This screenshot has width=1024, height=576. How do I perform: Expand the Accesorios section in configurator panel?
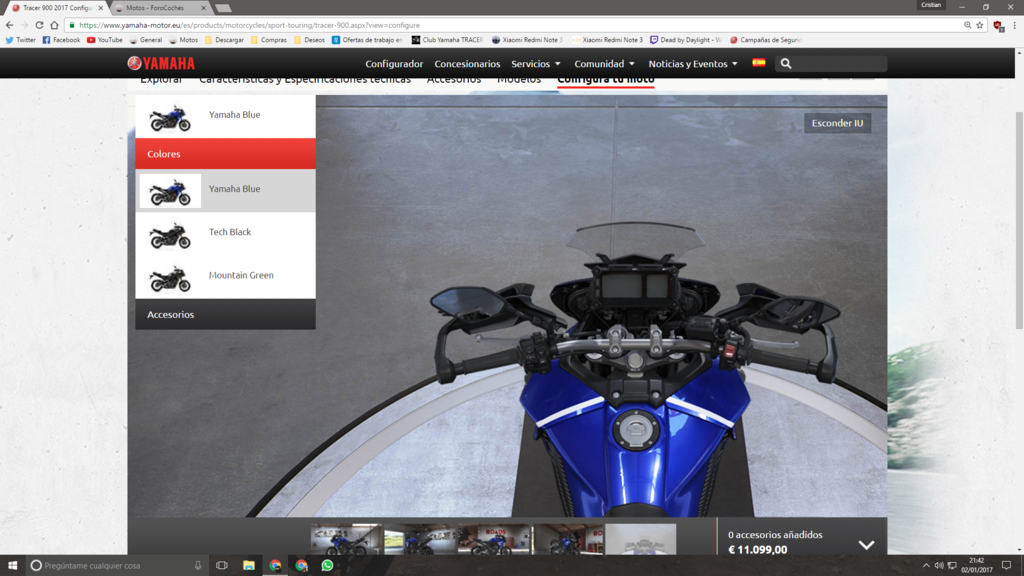click(x=225, y=314)
